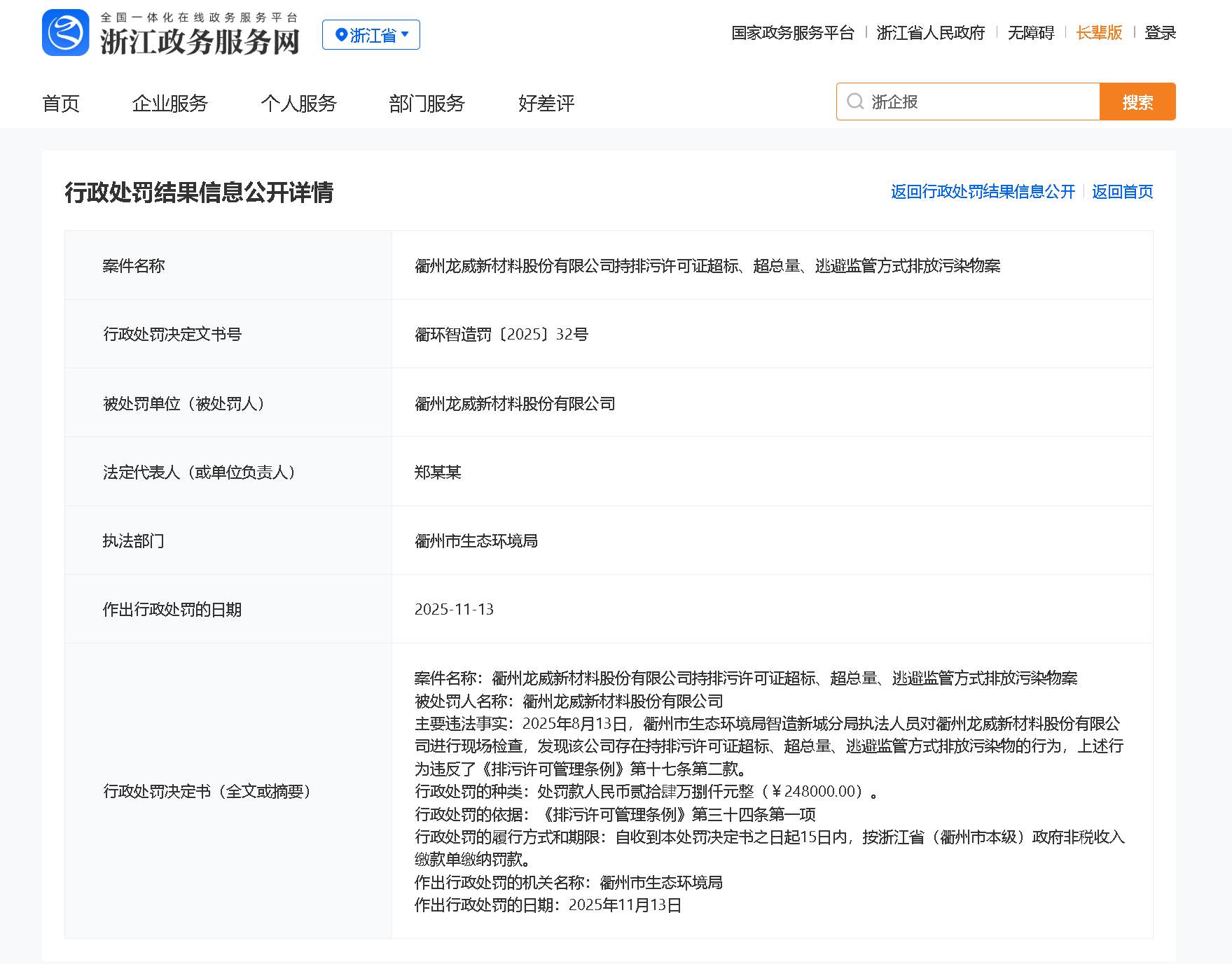Open 浙江省人民政府 link
1232x964 pixels.
[930, 33]
